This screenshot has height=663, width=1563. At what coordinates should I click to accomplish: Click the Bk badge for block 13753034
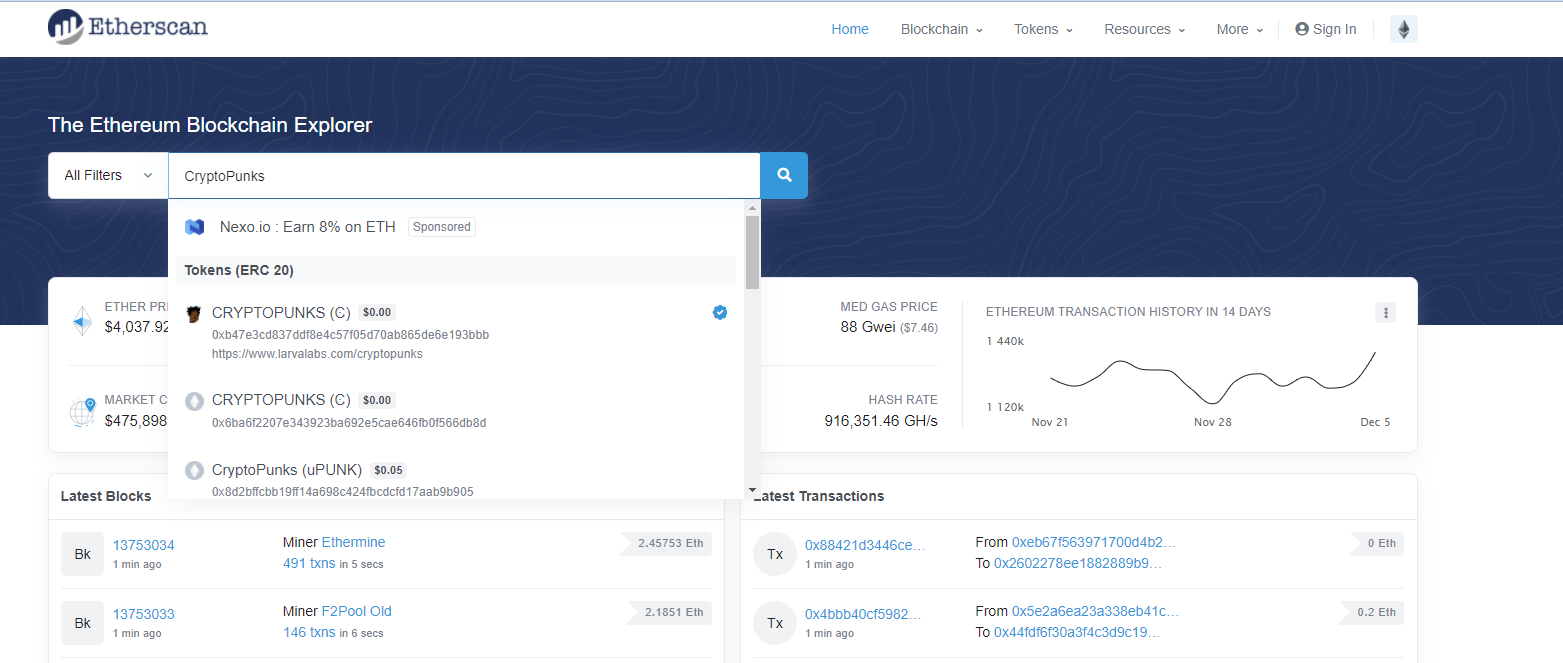coord(82,554)
